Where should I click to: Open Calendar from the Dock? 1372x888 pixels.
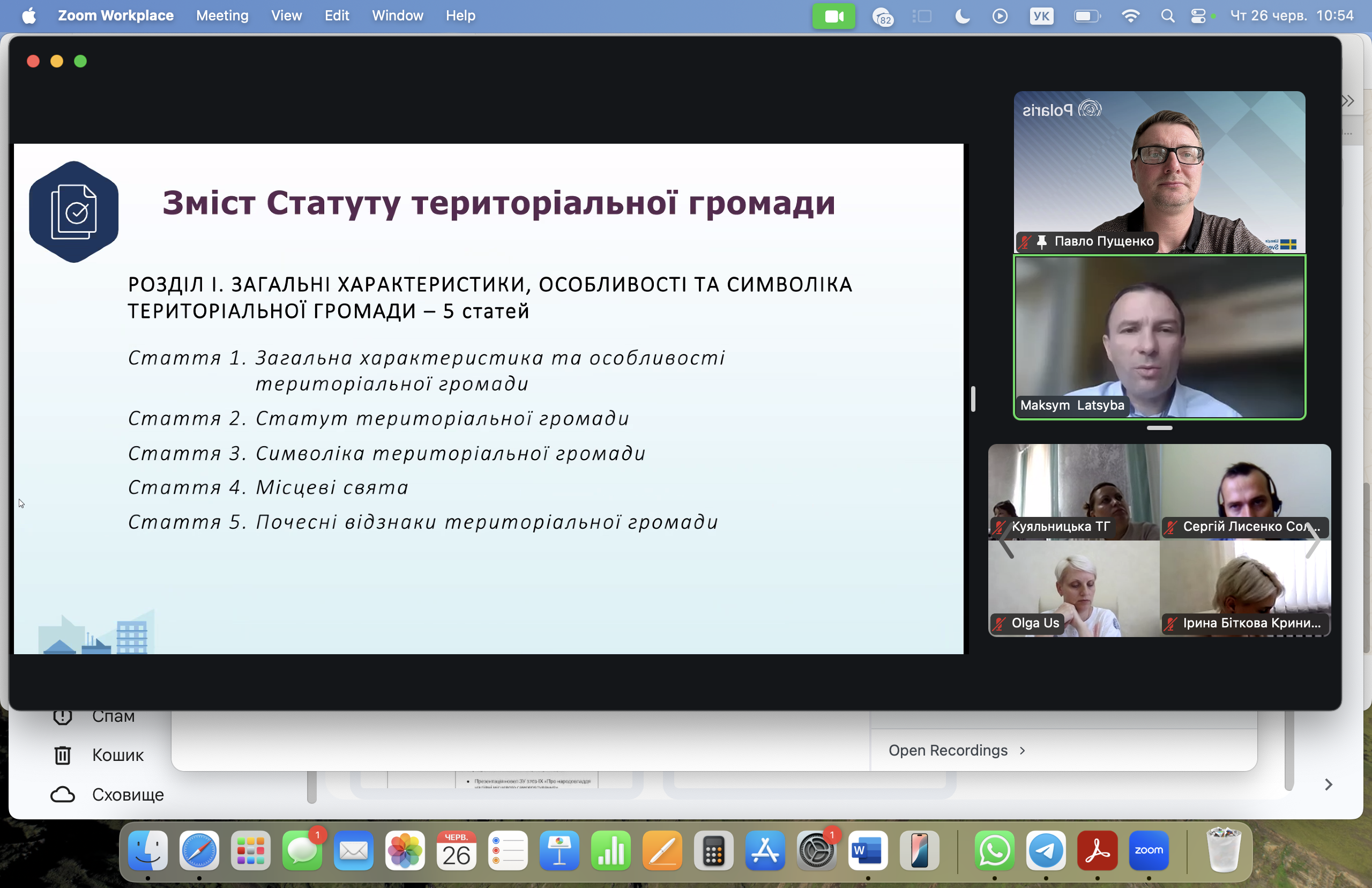pos(457,850)
